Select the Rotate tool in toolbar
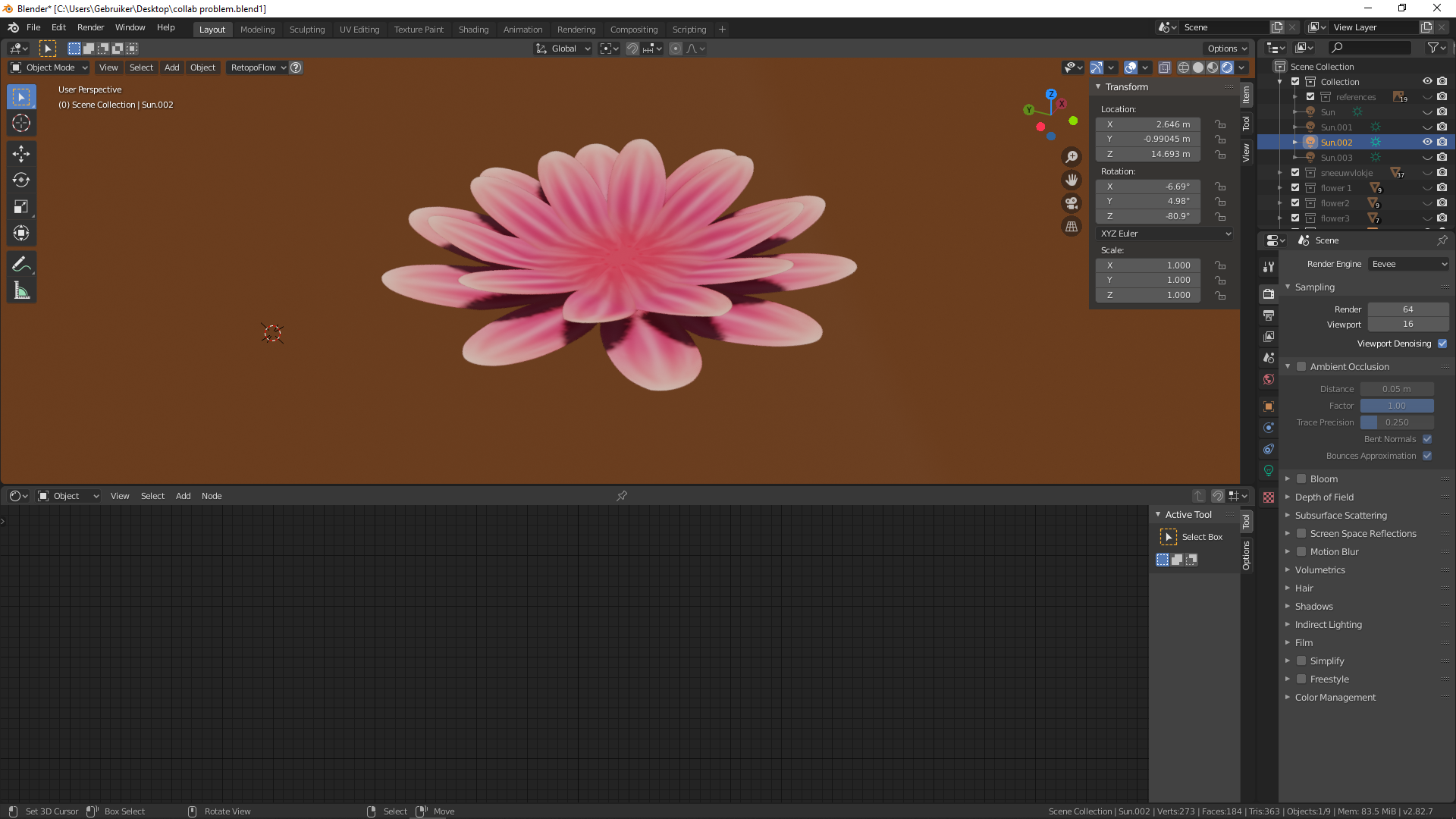The image size is (1456, 819). (x=21, y=180)
